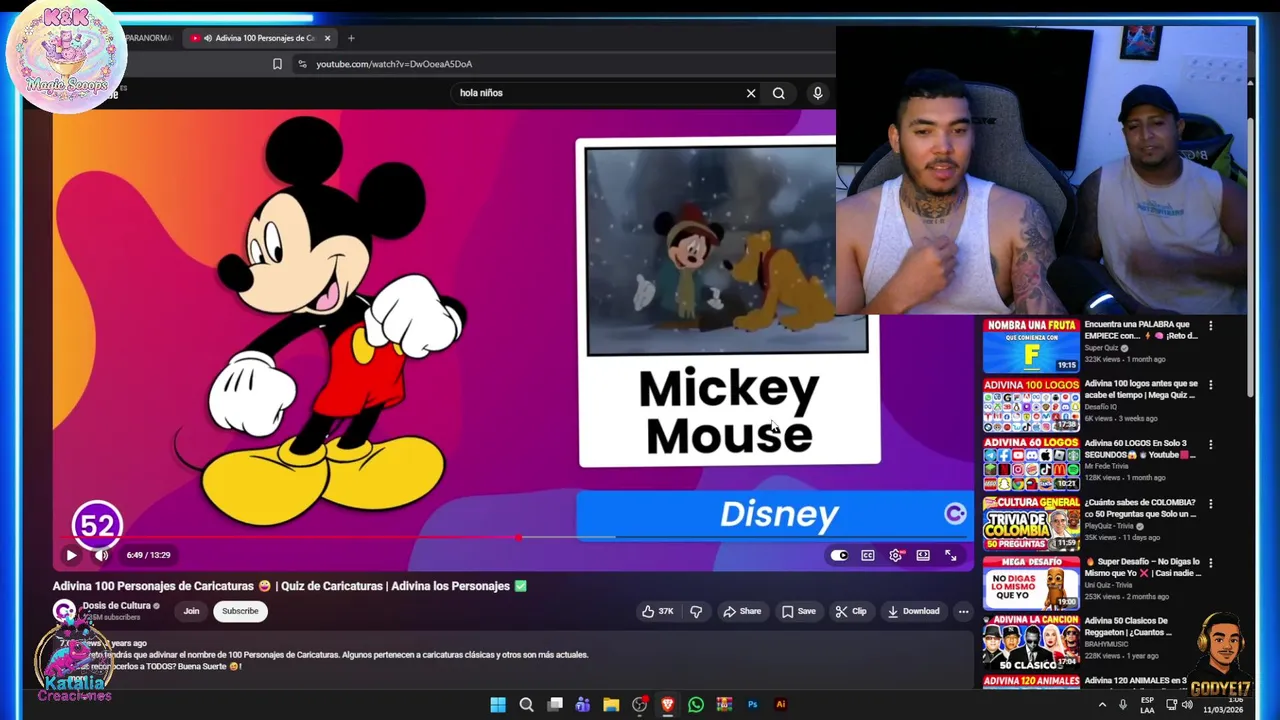
Task: Open more actions three-dot menu
Action: [963, 611]
